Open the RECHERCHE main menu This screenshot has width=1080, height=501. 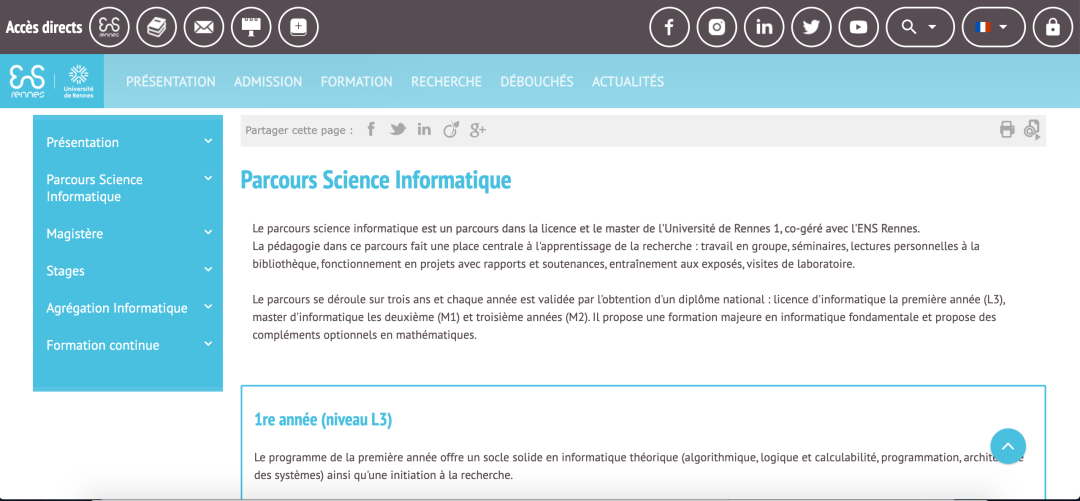446,81
